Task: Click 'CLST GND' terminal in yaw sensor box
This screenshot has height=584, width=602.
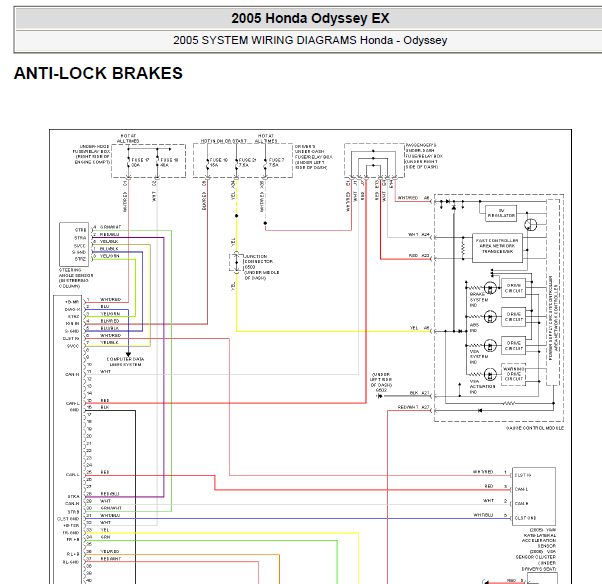Action: tap(525, 518)
